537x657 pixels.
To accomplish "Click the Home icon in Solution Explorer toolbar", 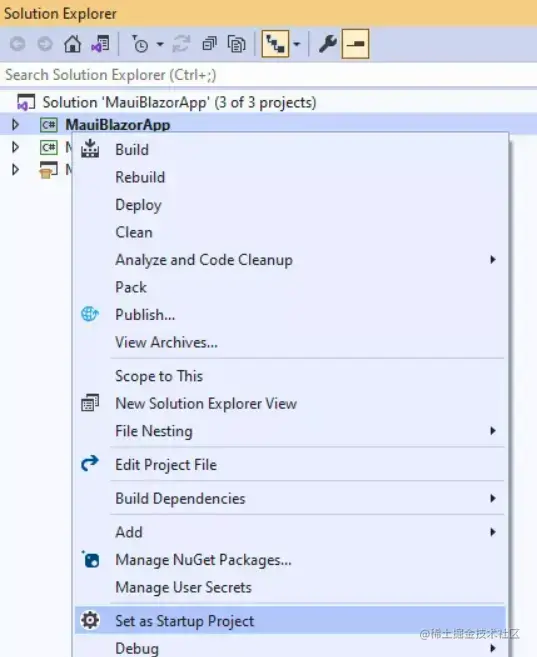I will (72, 44).
